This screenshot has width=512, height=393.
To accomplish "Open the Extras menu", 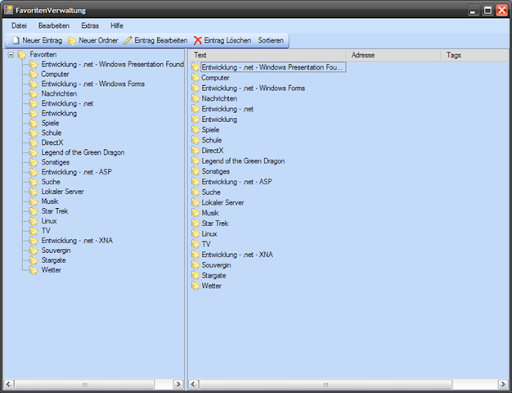I will (90, 26).
